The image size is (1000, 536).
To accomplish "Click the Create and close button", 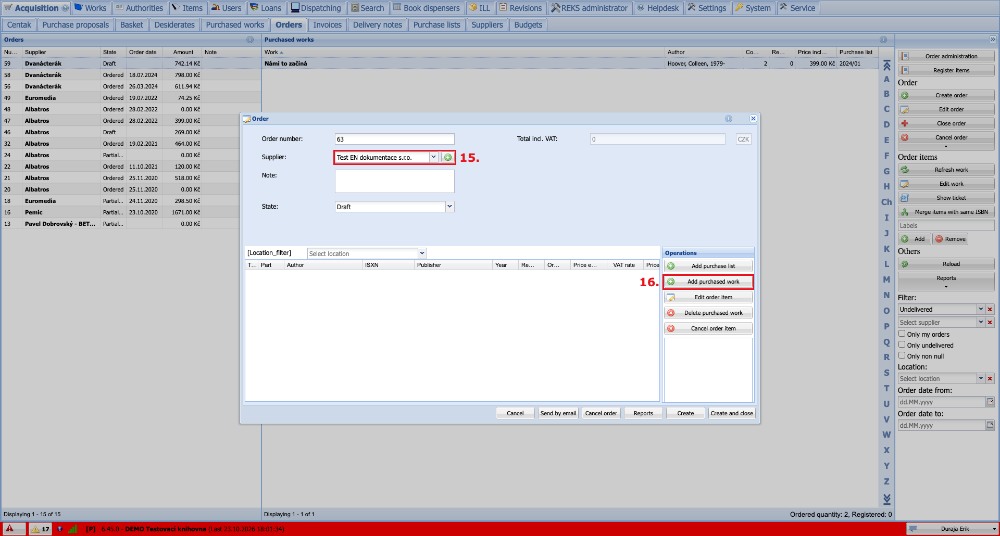I will click(x=732, y=413).
